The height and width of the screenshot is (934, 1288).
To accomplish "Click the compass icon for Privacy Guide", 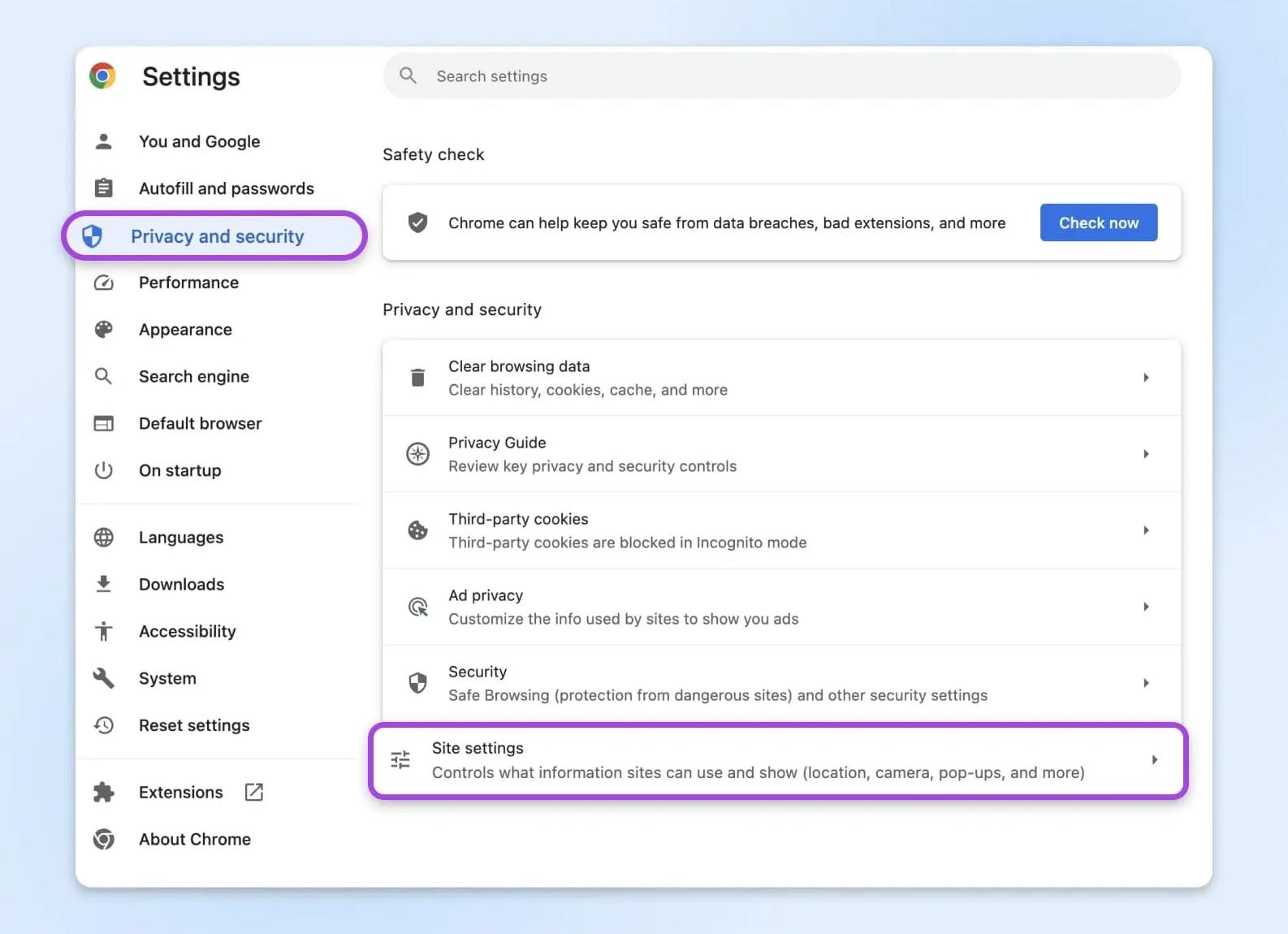I will [x=417, y=454].
